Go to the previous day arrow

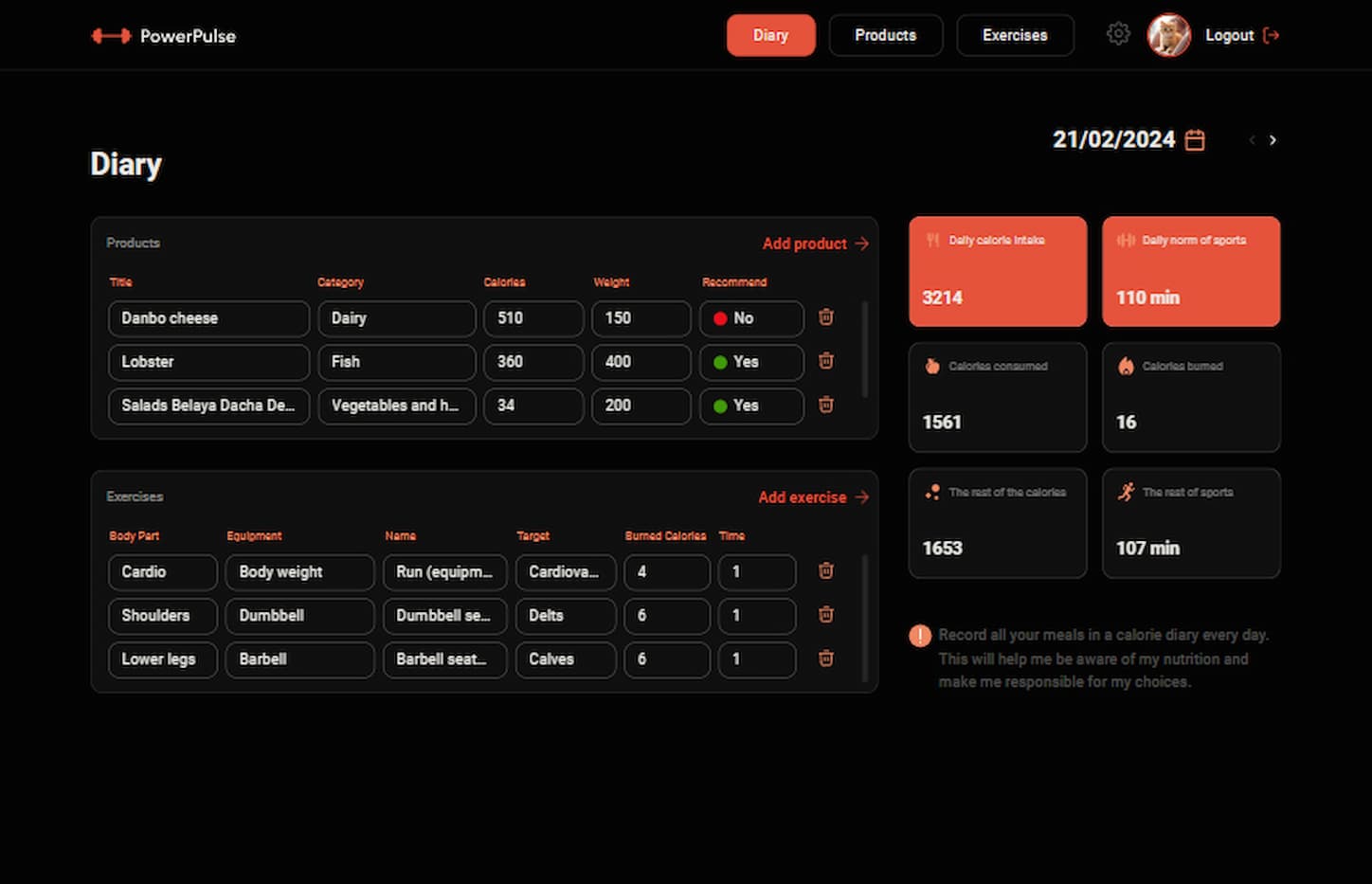(1252, 140)
